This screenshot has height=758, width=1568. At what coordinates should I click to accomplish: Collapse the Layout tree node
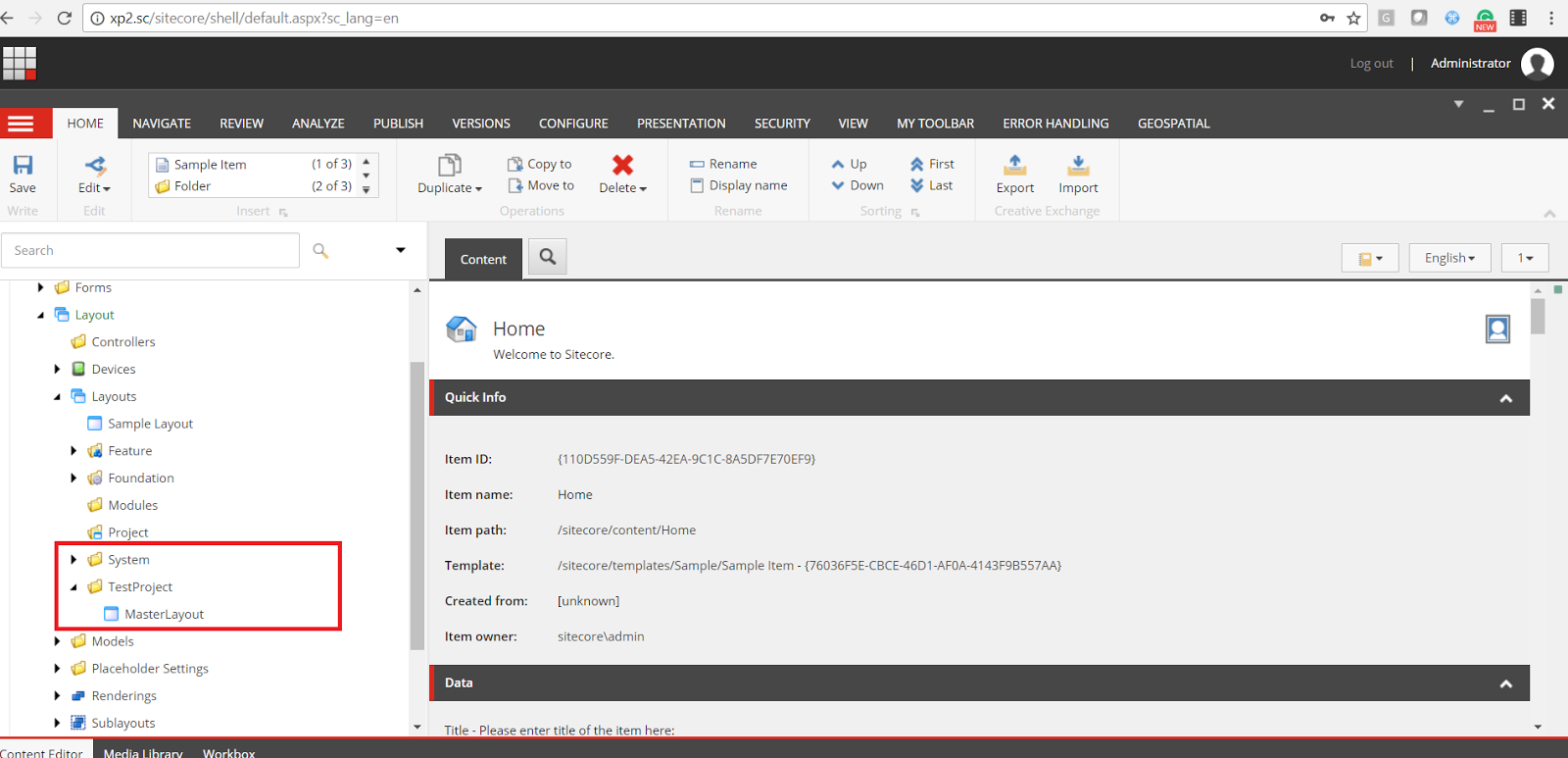click(40, 315)
